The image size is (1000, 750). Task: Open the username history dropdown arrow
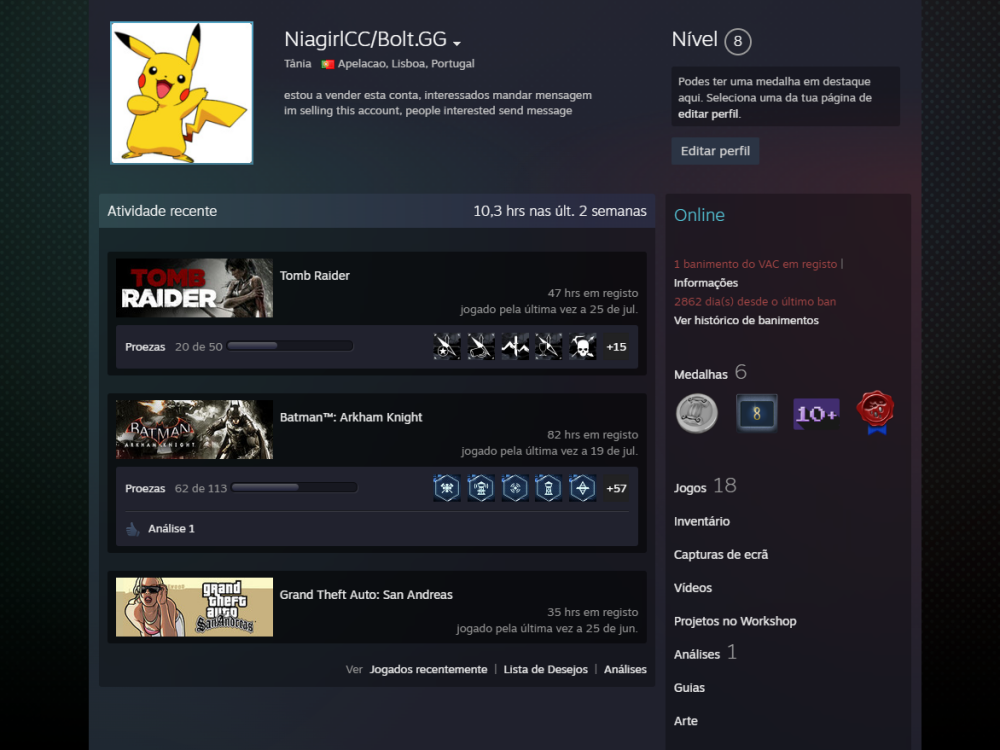coord(457,43)
